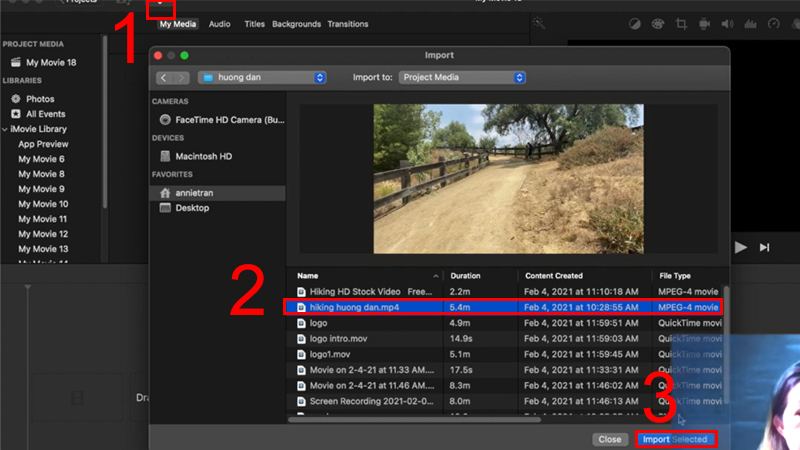Open My Movie 8 event
The image size is (800, 450).
pos(41,174)
